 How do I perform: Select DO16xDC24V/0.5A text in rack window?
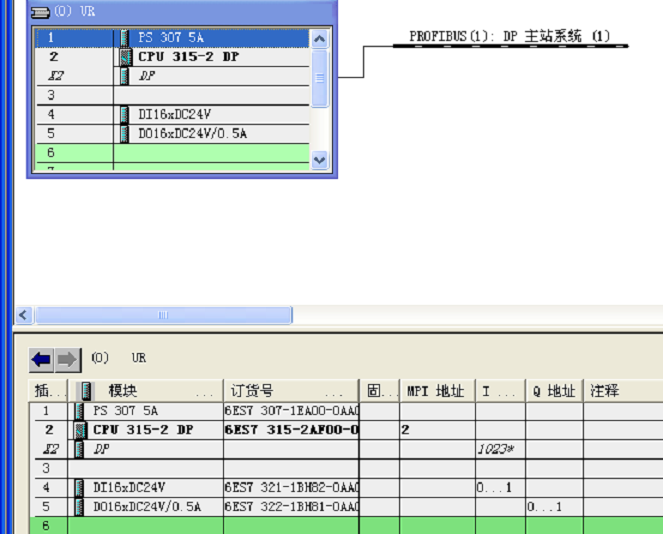192,134
